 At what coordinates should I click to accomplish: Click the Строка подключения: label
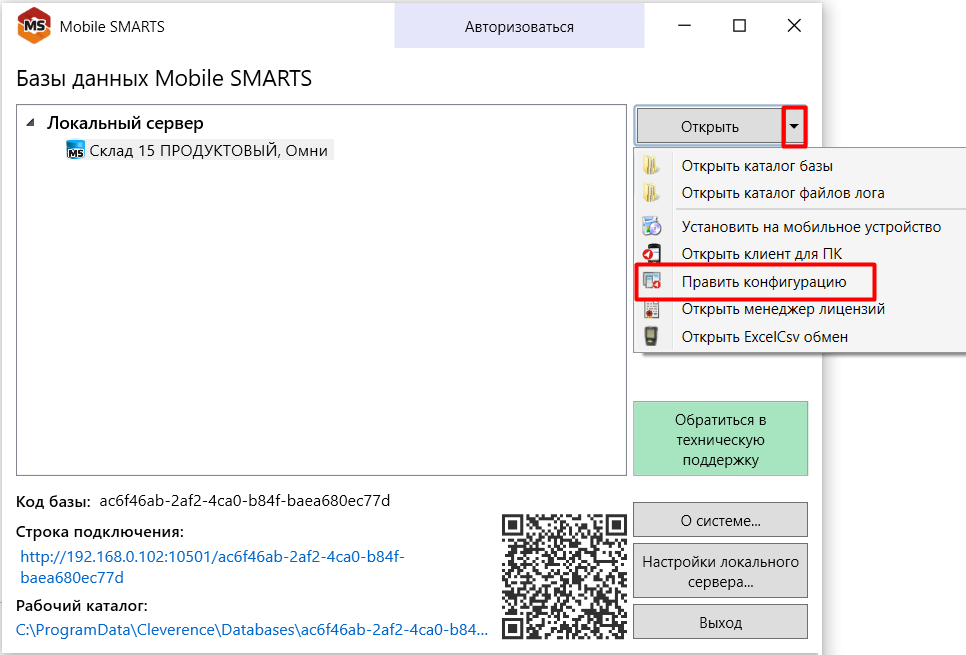(100, 531)
